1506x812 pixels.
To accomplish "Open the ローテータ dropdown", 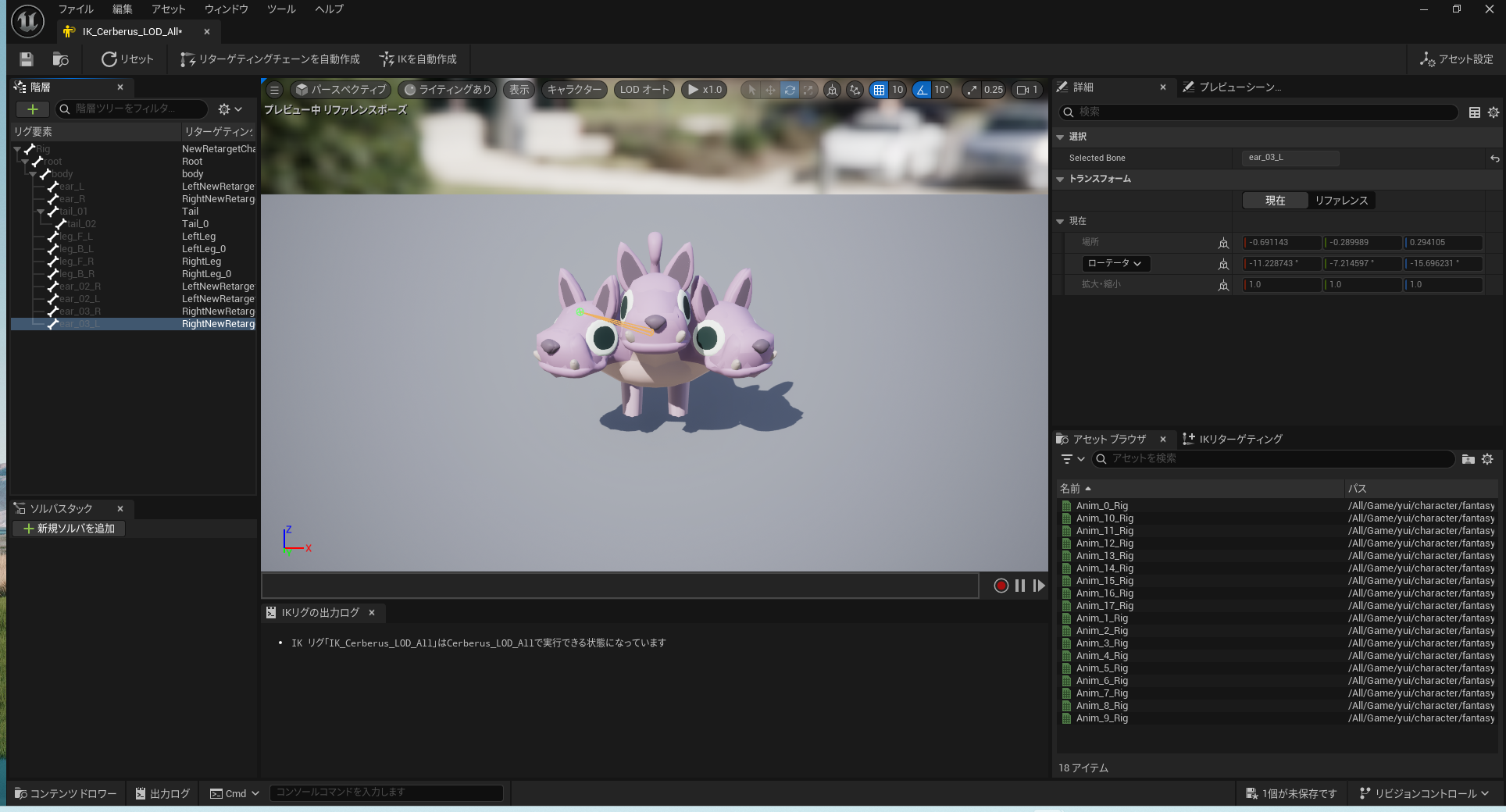I will [1115, 264].
